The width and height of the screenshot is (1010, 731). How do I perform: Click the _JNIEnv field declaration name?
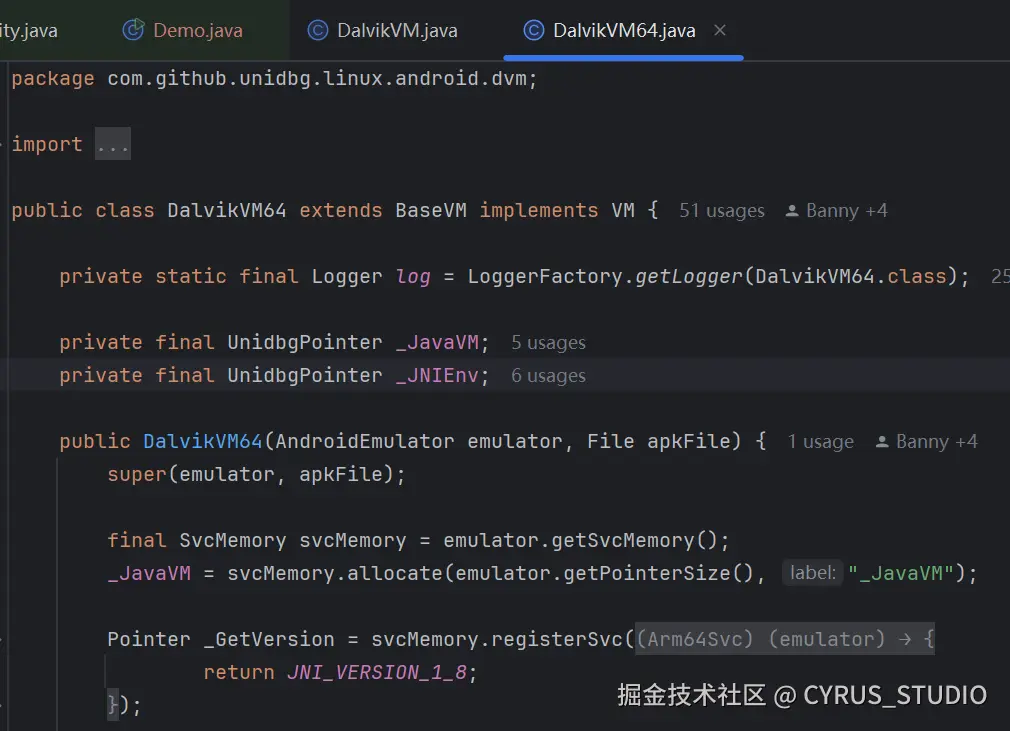pyautogui.click(x=437, y=375)
